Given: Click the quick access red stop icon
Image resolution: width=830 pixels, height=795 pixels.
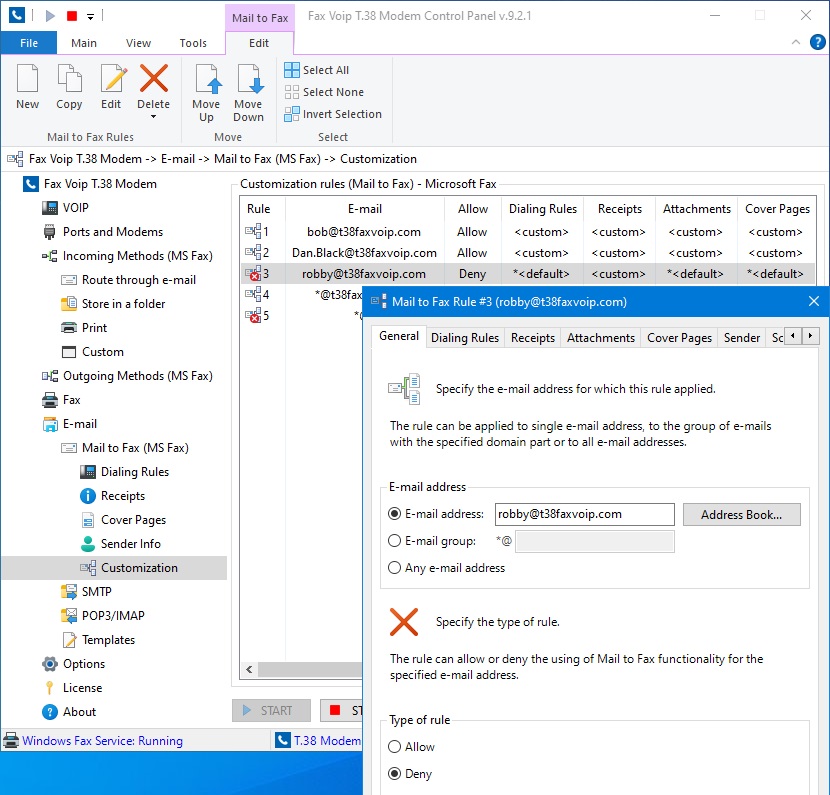Looking at the screenshot, I should pos(72,16).
